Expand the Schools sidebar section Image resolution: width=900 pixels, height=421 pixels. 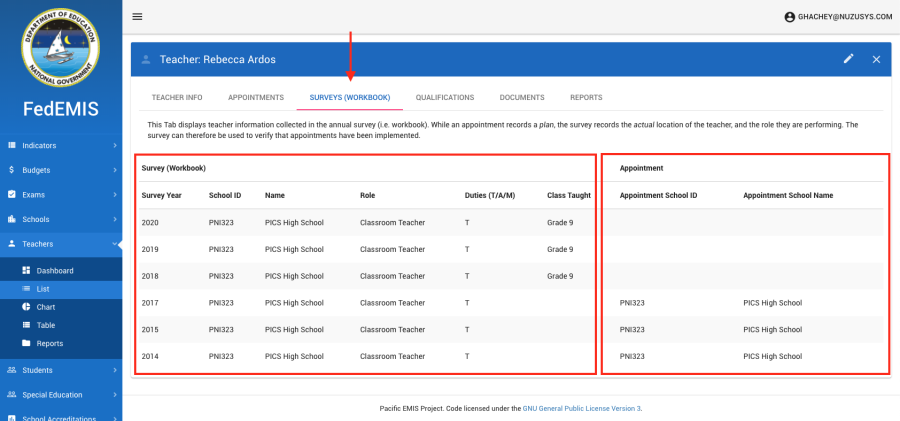[x=60, y=219]
